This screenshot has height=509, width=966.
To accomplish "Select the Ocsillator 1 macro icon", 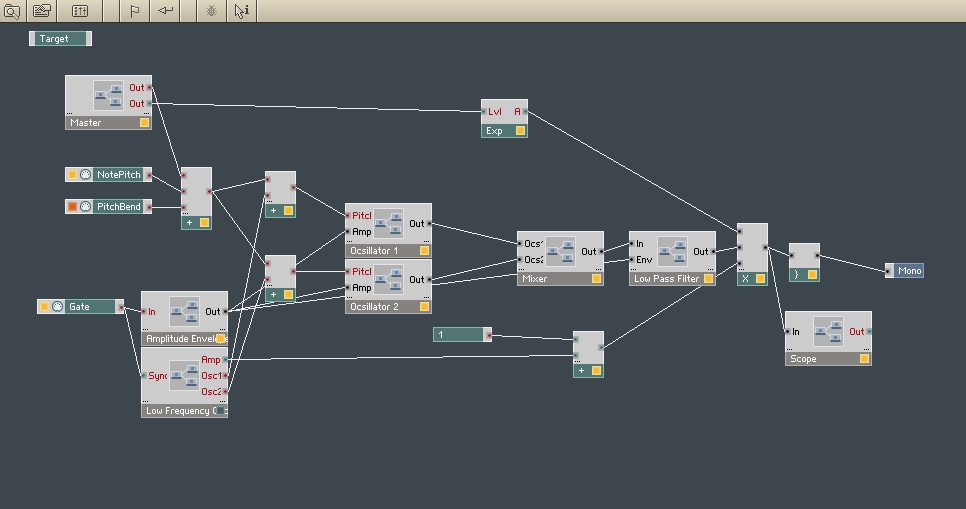I will point(389,224).
